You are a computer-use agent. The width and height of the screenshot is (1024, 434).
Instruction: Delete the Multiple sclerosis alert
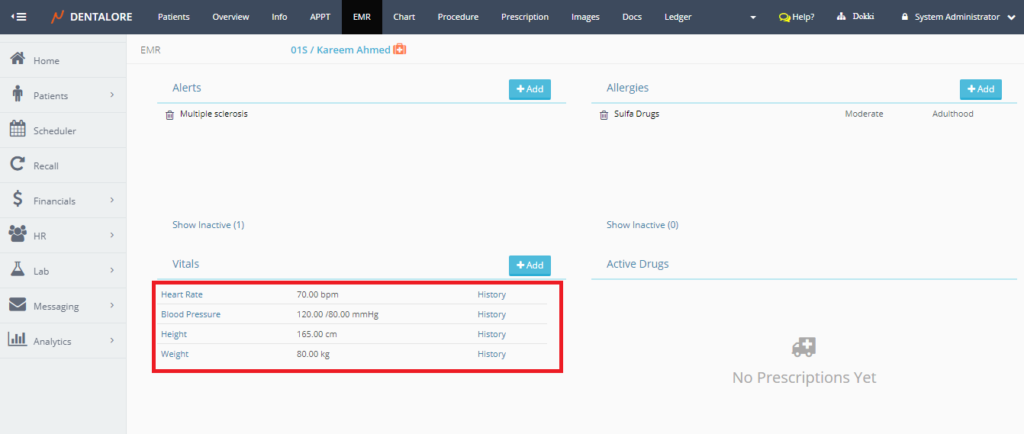pyautogui.click(x=170, y=115)
